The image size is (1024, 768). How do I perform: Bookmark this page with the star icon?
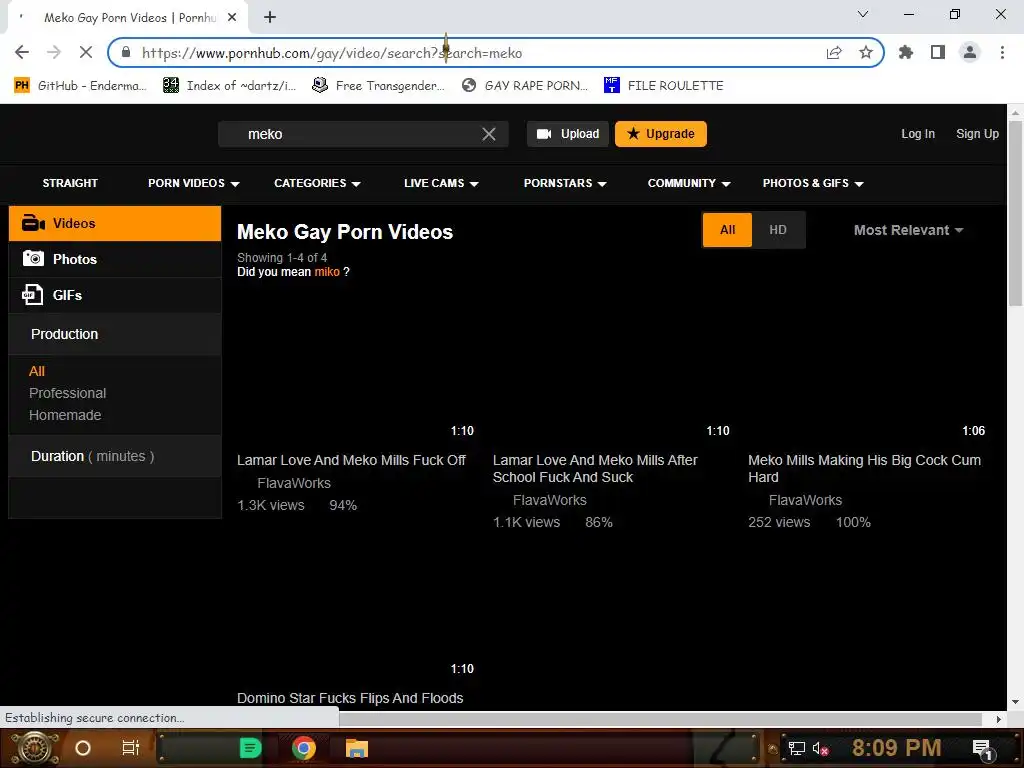[x=866, y=52]
